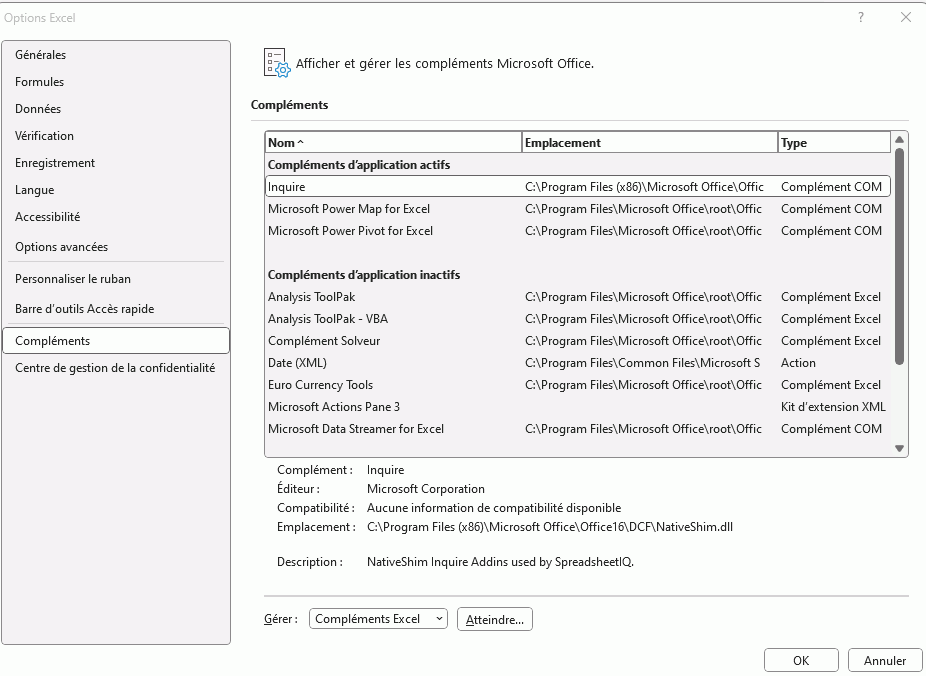Close the Options Excel dialog

point(906,17)
